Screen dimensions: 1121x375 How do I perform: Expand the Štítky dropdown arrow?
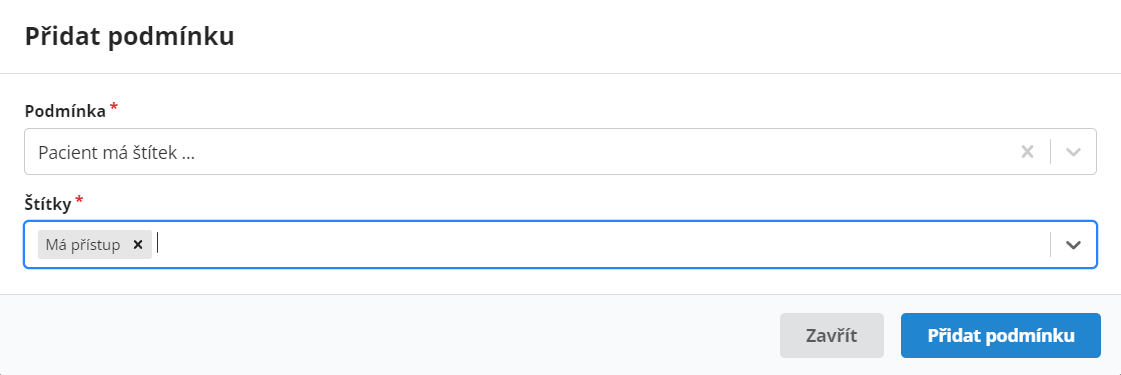click(1073, 244)
